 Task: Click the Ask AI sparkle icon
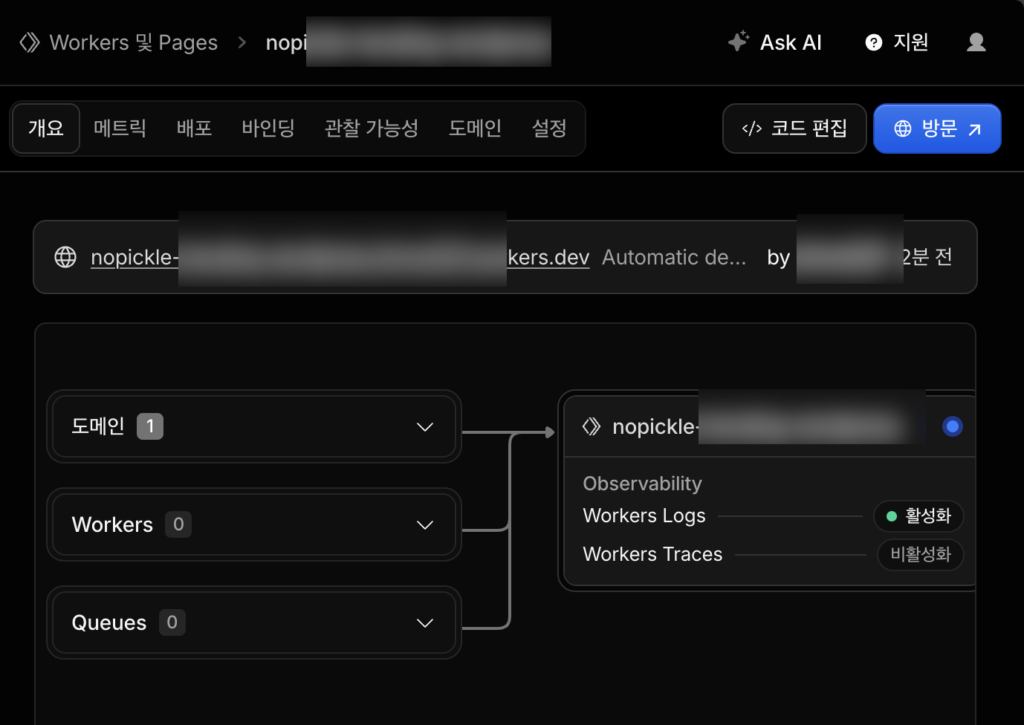click(x=739, y=42)
